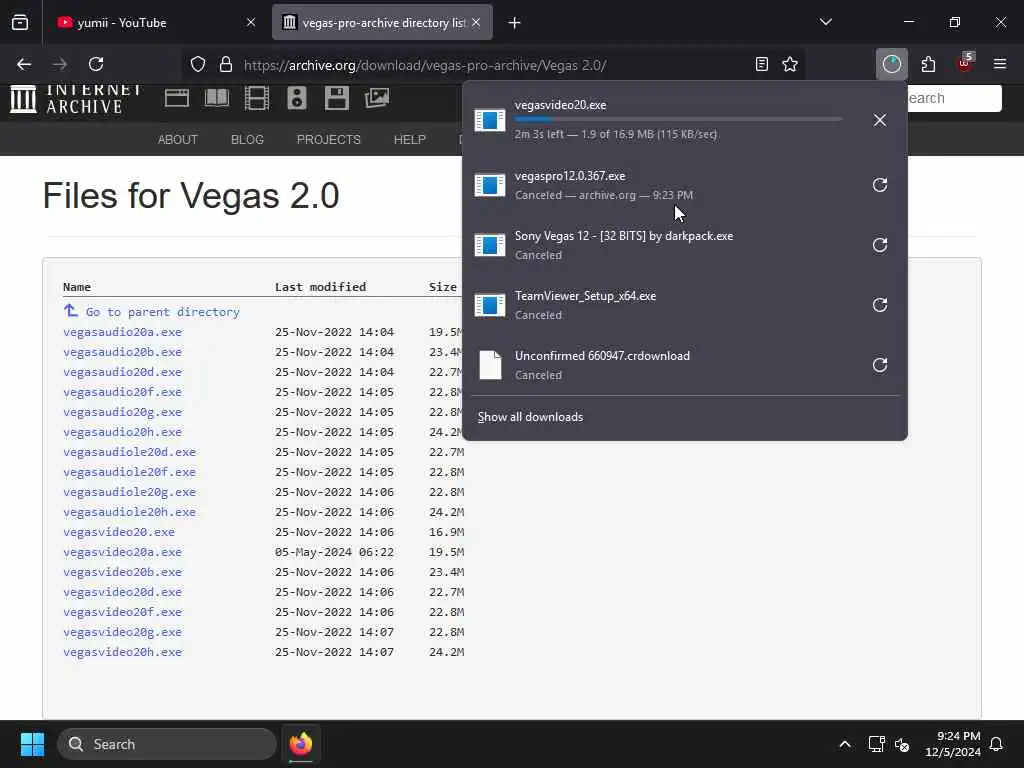Open Internet Archive texts book icon
Viewport: 1024px width, 768px height.
(217, 98)
